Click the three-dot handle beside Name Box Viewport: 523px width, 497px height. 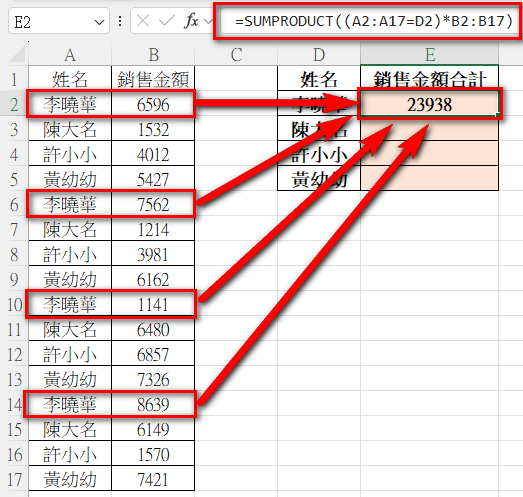click(x=120, y=21)
